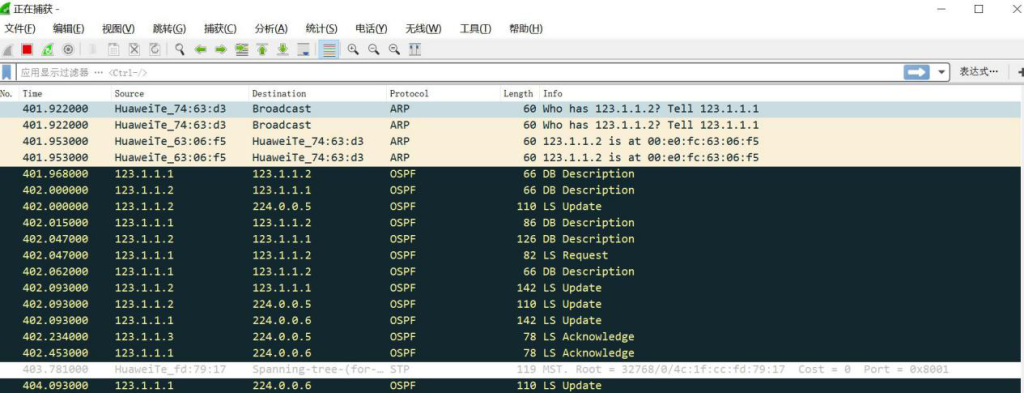
Task: Toggle packet list colorization
Action: click(329, 50)
